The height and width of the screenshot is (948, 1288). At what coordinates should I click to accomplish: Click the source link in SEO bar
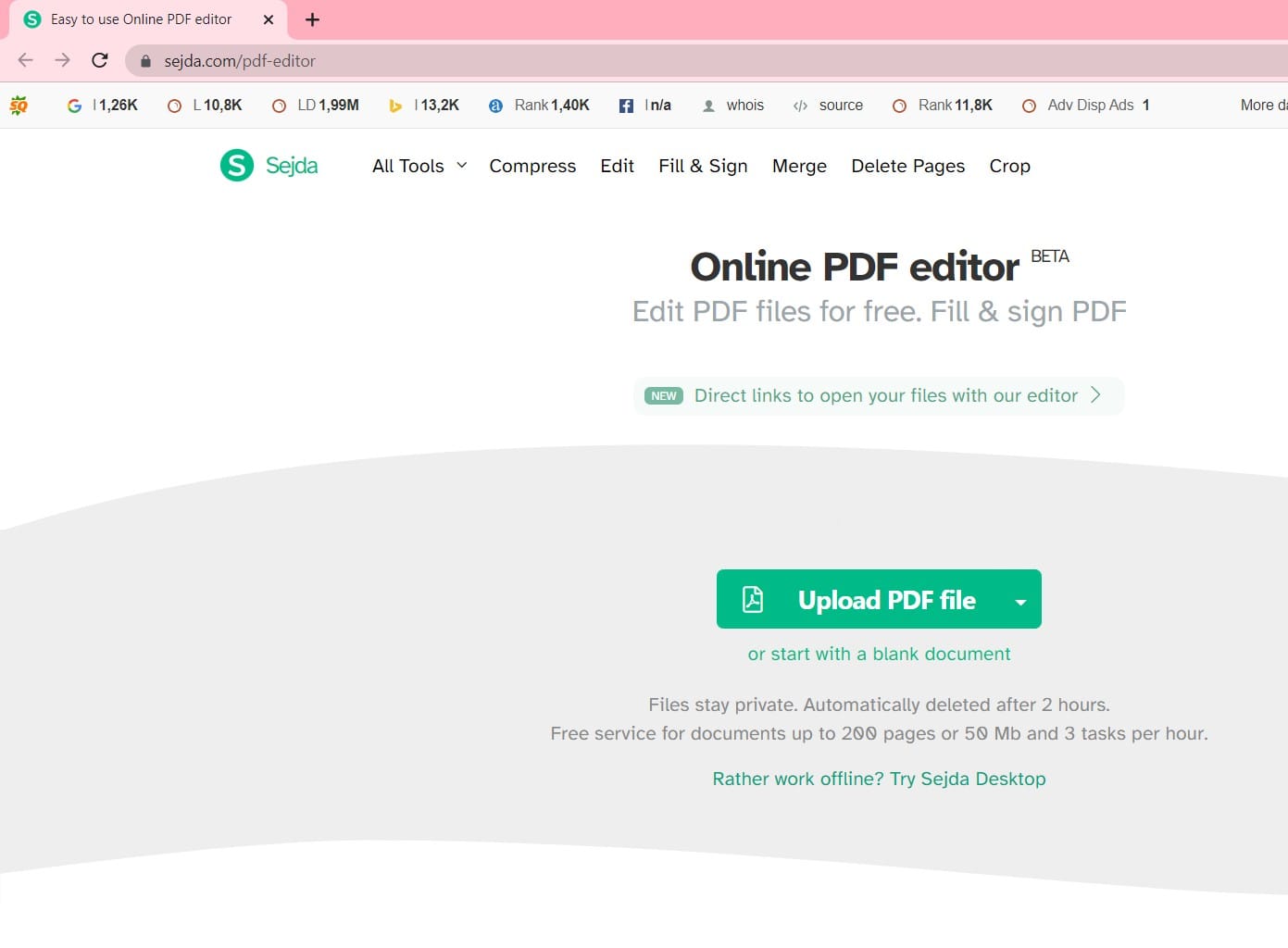pos(841,106)
